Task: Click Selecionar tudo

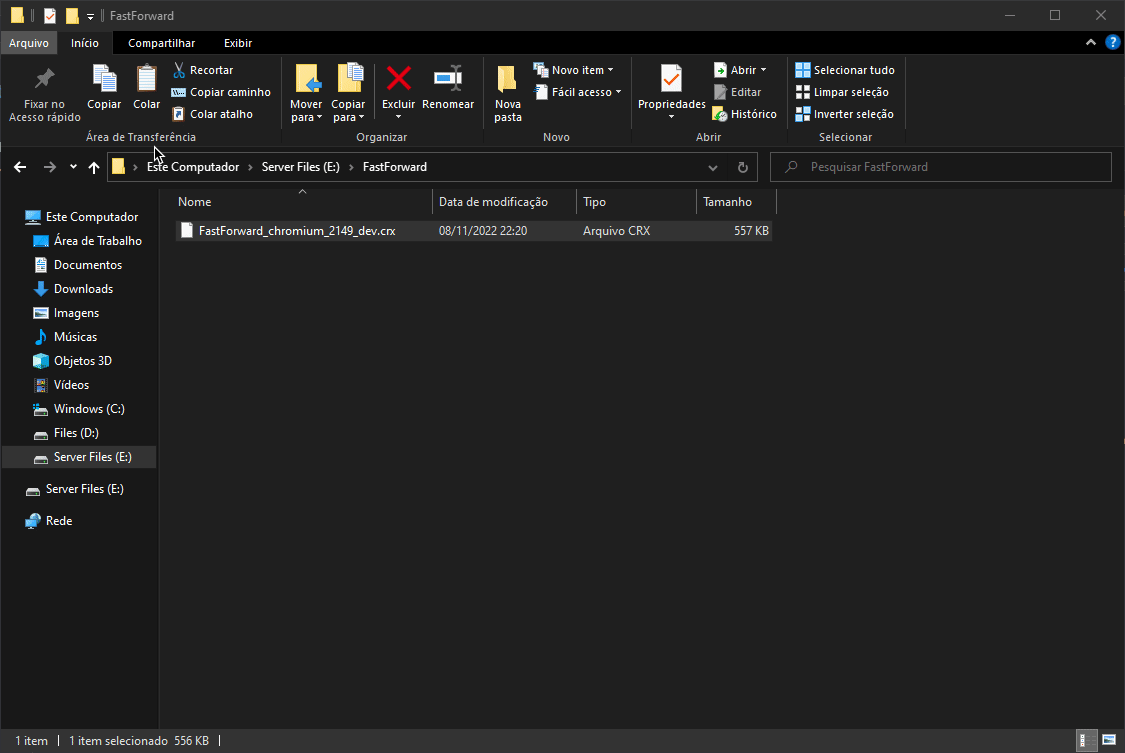Action: coord(845,70)
